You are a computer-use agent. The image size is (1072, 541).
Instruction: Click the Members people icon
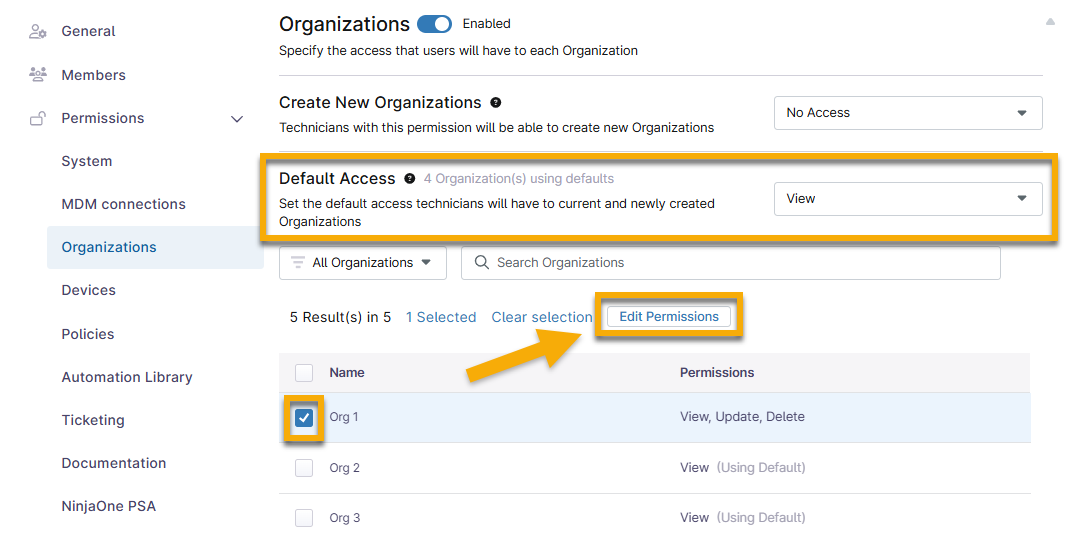tap(38, 75)
